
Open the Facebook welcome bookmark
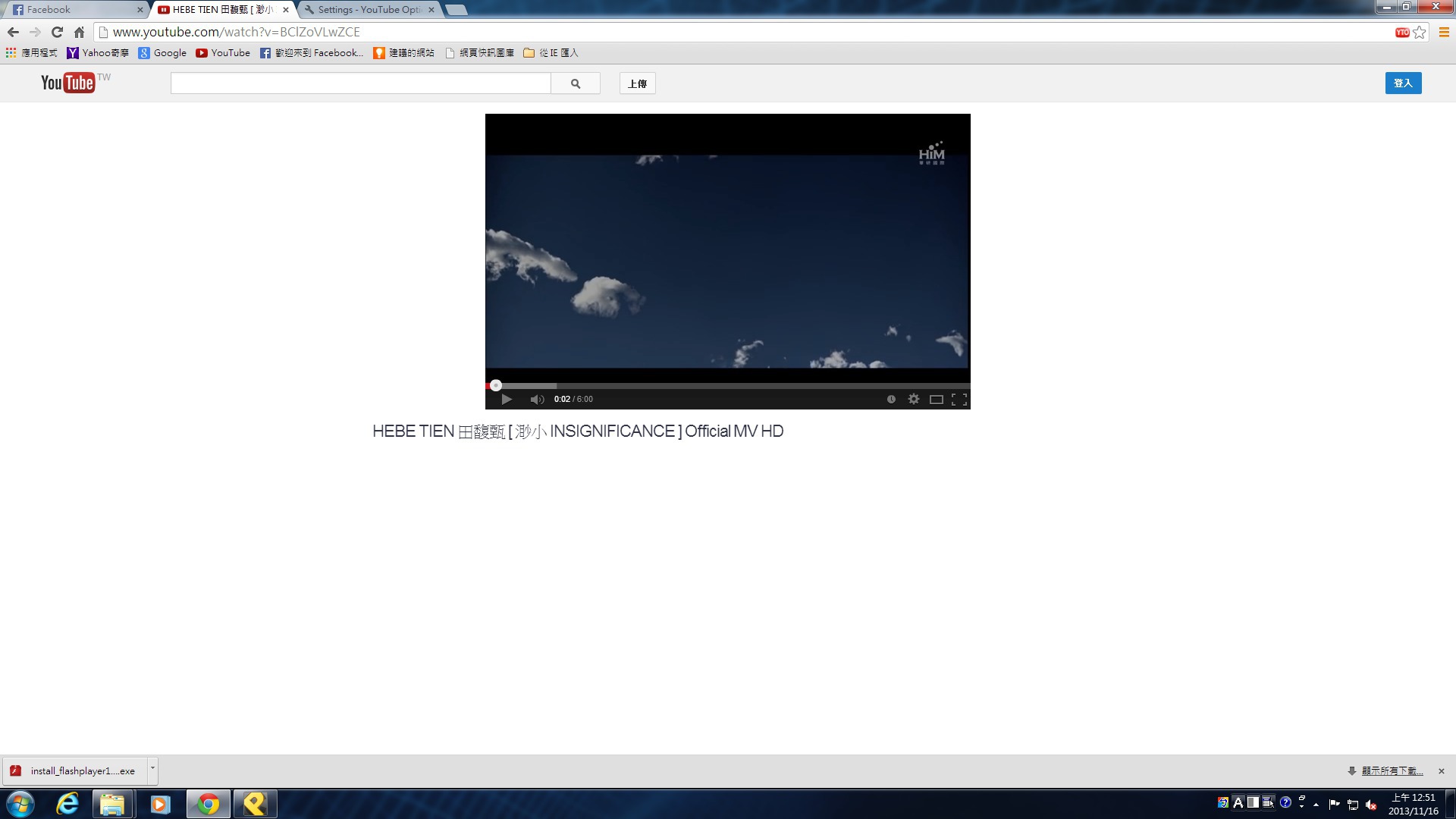[x=312, y=52]
